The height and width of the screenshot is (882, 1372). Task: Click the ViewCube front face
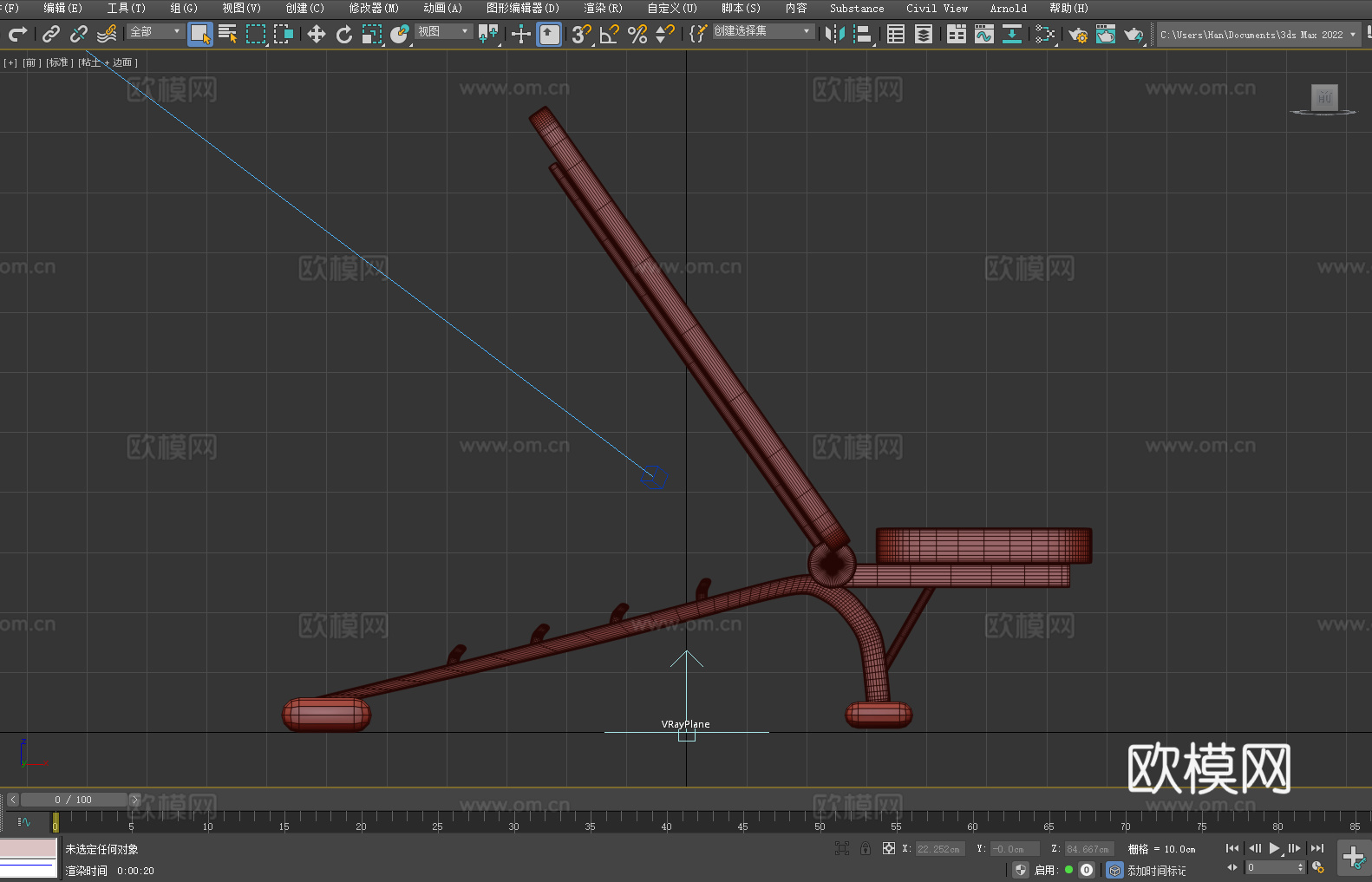coord(1324,97)
